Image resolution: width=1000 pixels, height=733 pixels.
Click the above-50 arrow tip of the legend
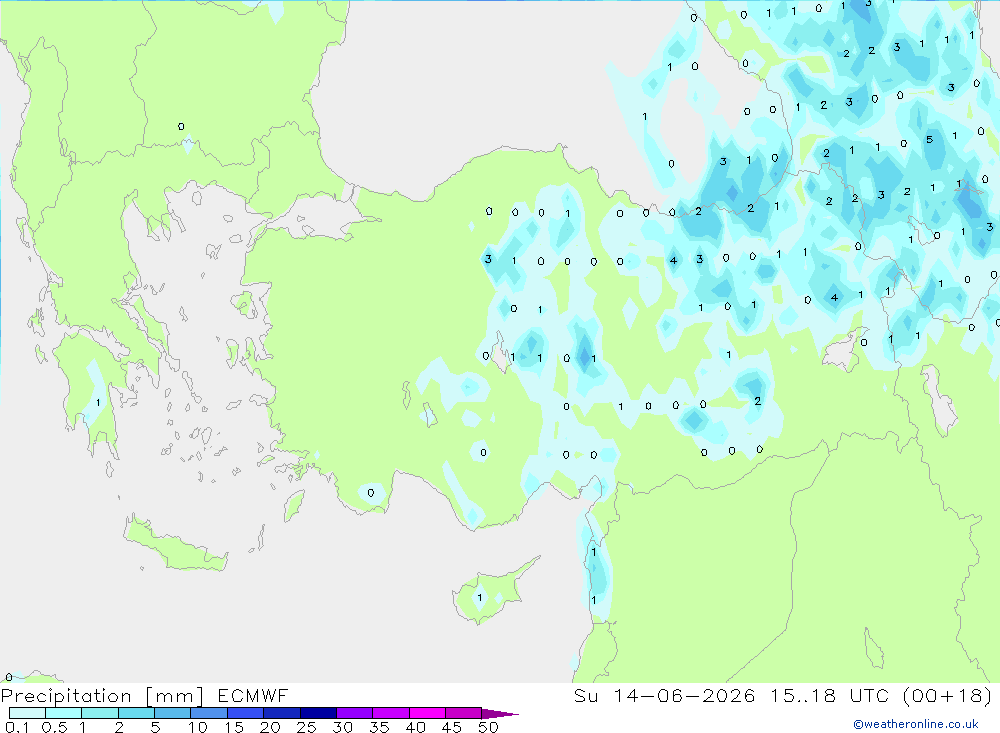(501, 714)
